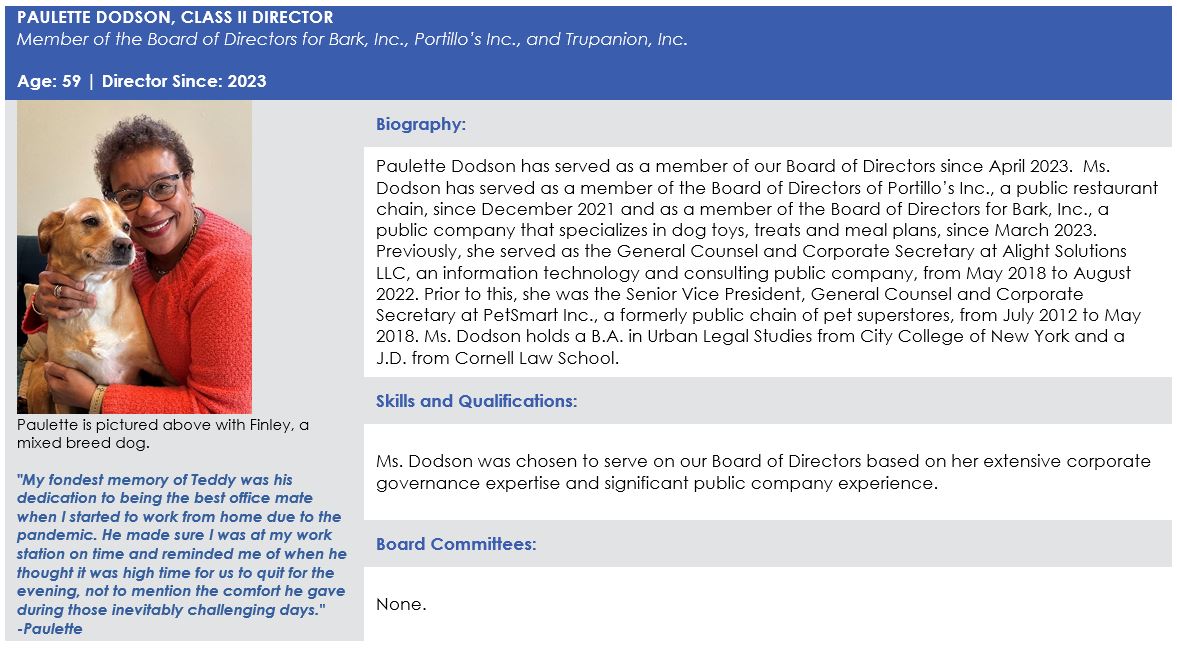Select the "PAULETTE DODSON, CLASS II DIRECTOR" title
The width and height of the screenshot is (1177, 650).
click(175, 18)
